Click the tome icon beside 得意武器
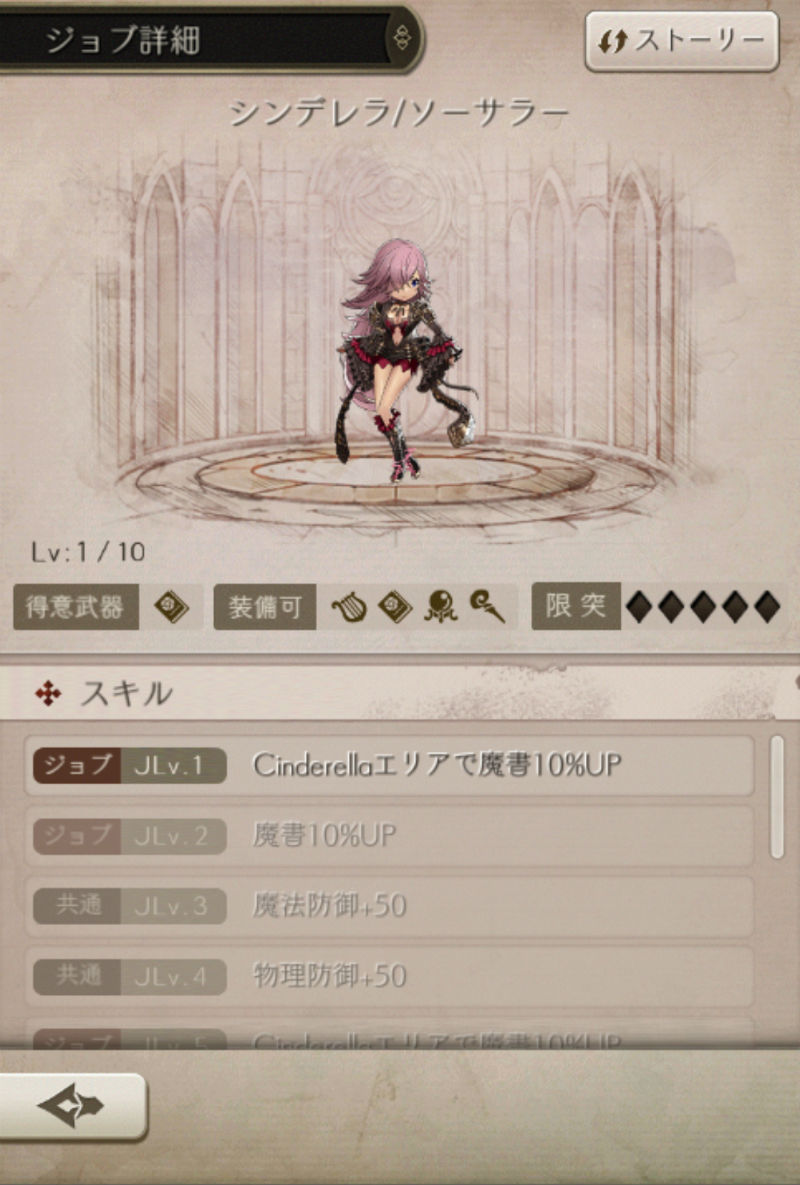The width and height of the screenshot is (800, 1185). [171, 607]
